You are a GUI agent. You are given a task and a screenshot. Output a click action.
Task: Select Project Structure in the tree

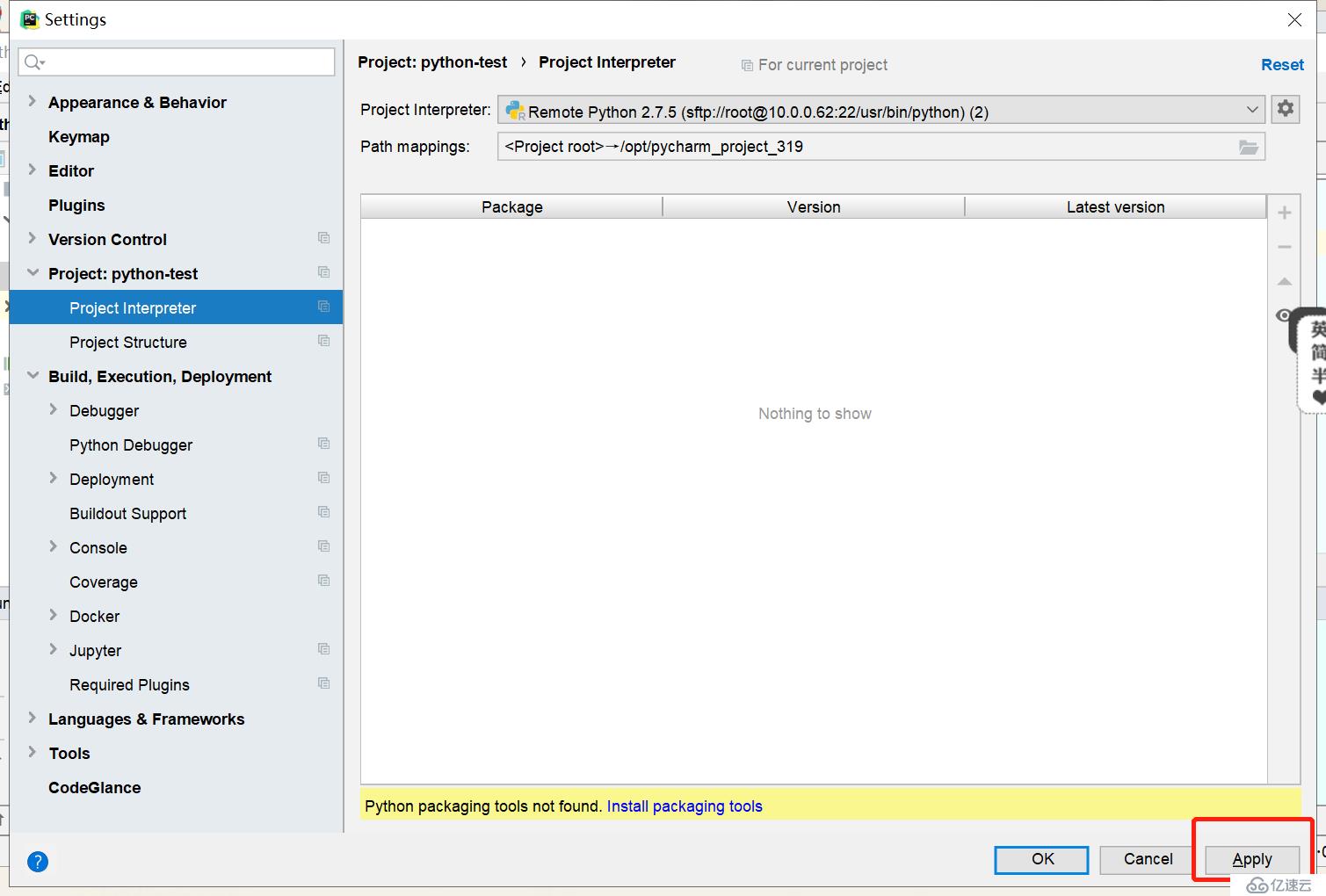tap(128, 342)
